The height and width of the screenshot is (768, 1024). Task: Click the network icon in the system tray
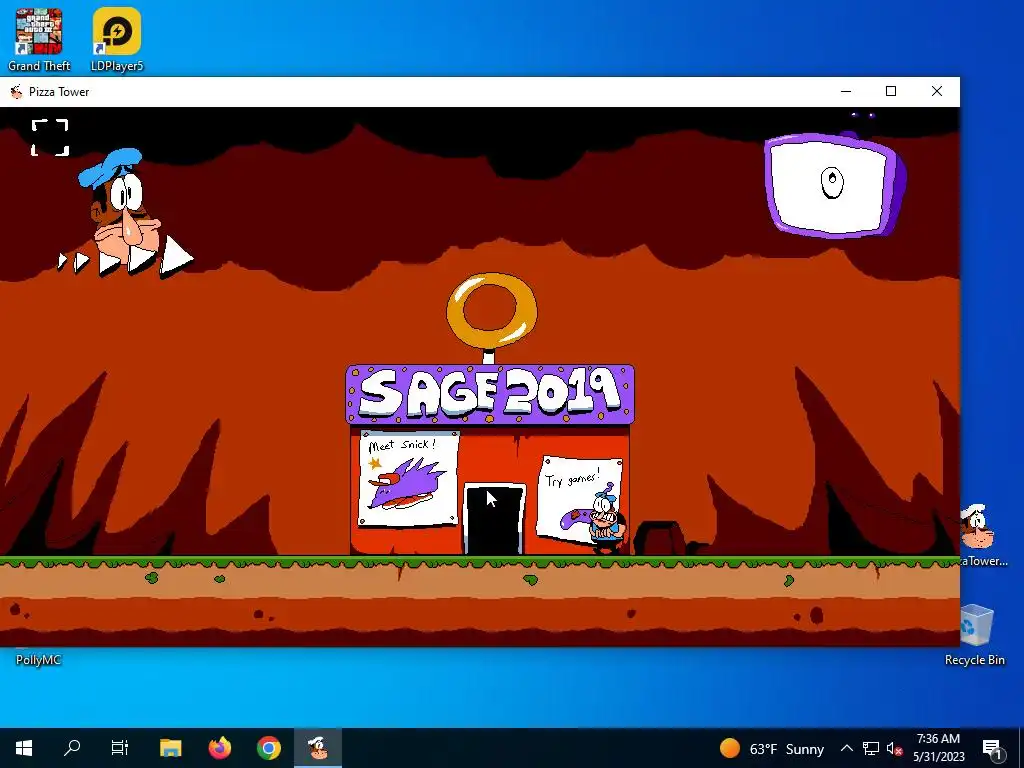pyautogui.click(x=871, y=748)
